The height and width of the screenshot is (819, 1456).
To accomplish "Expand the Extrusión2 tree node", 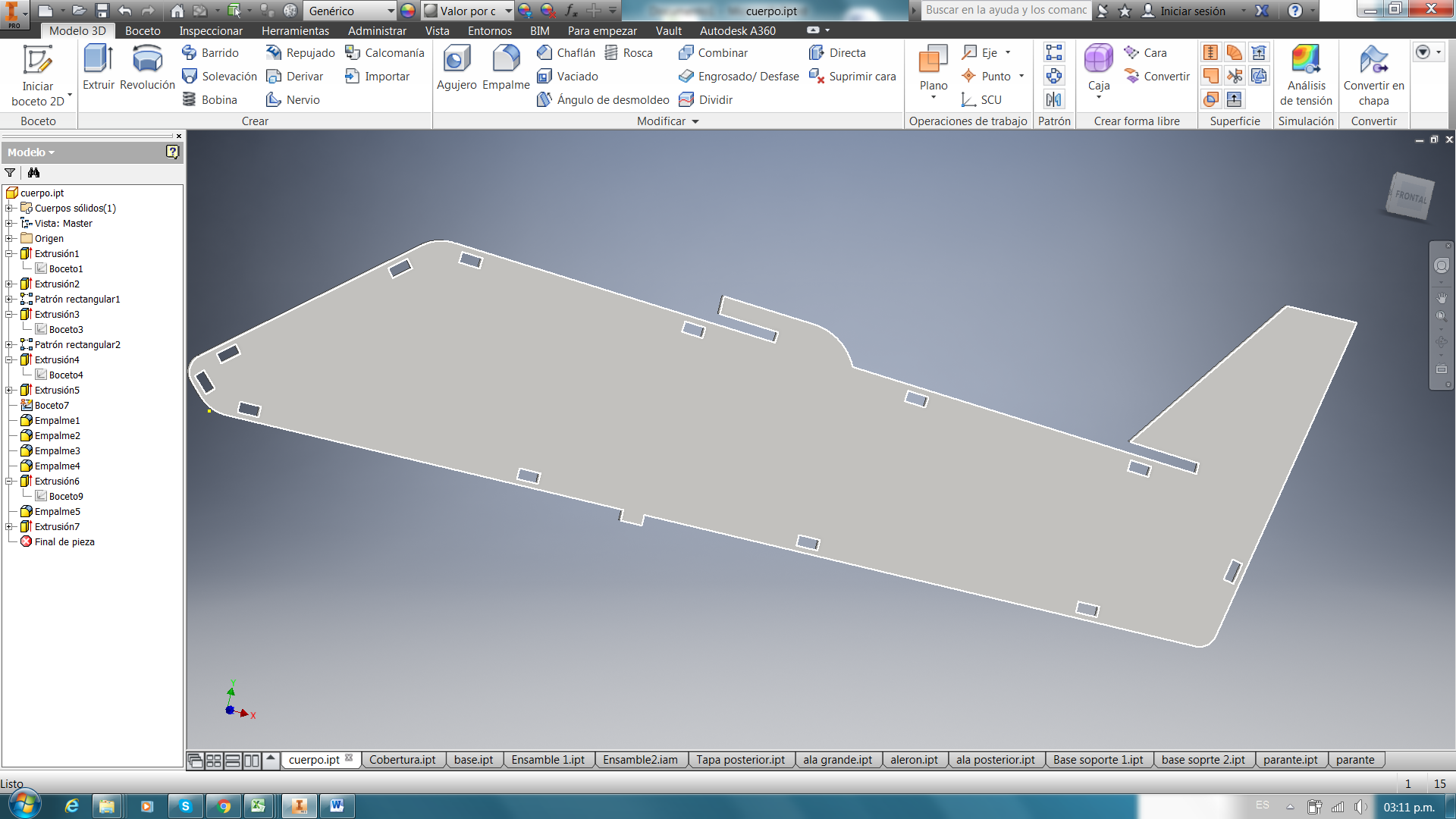I will pyautogui.click(x=8, y=284).
